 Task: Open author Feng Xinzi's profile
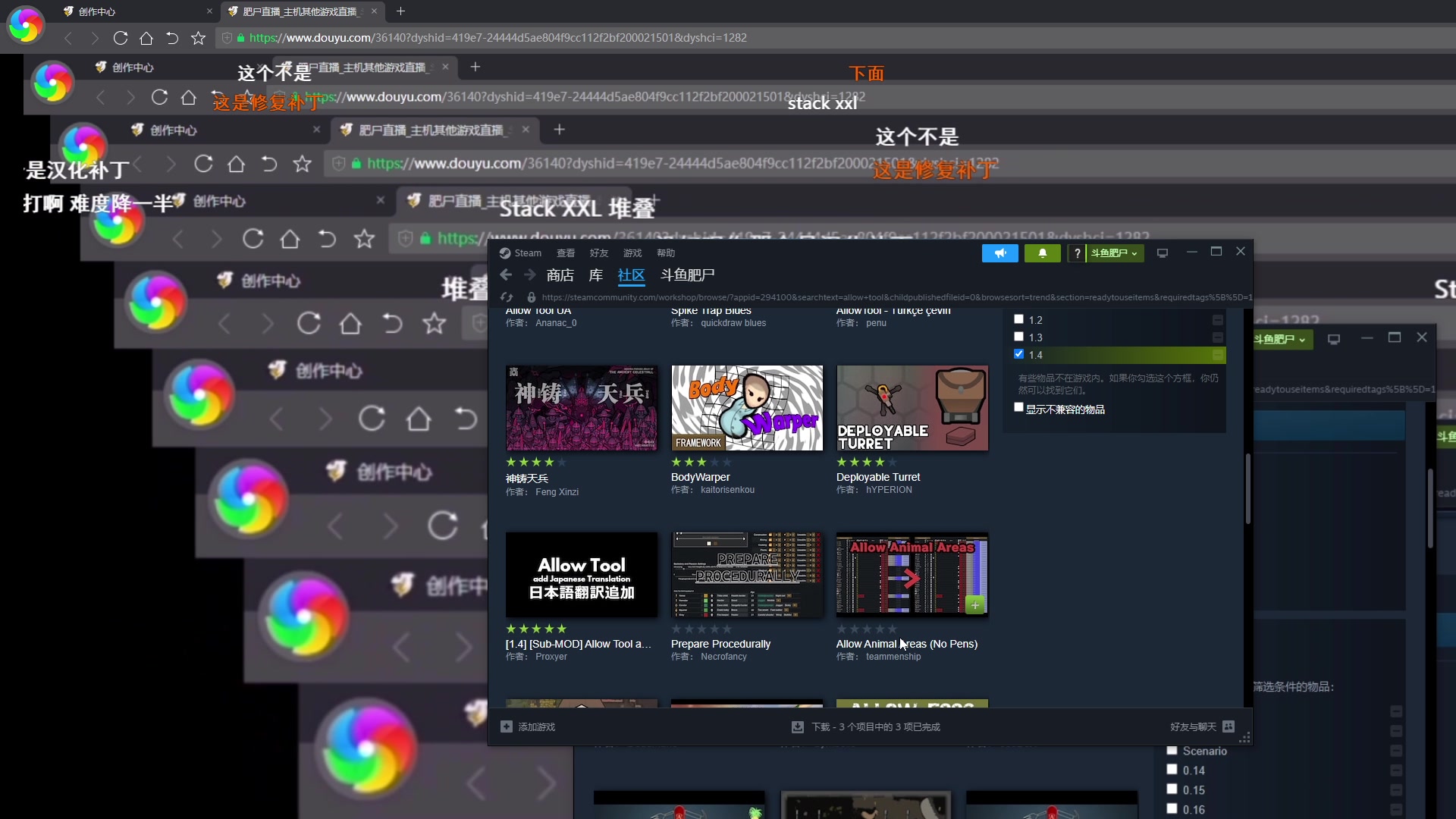click(557, 492)
